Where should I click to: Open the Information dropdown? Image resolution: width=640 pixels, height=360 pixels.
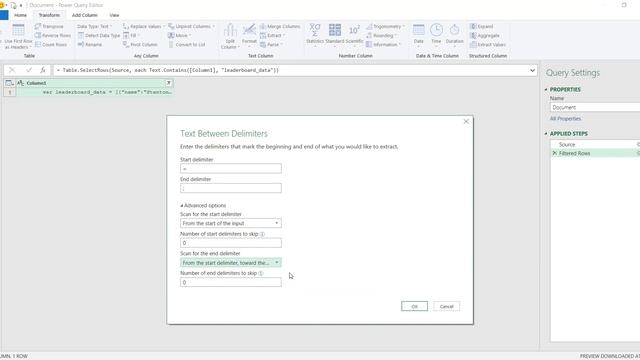tap(384, 44)
